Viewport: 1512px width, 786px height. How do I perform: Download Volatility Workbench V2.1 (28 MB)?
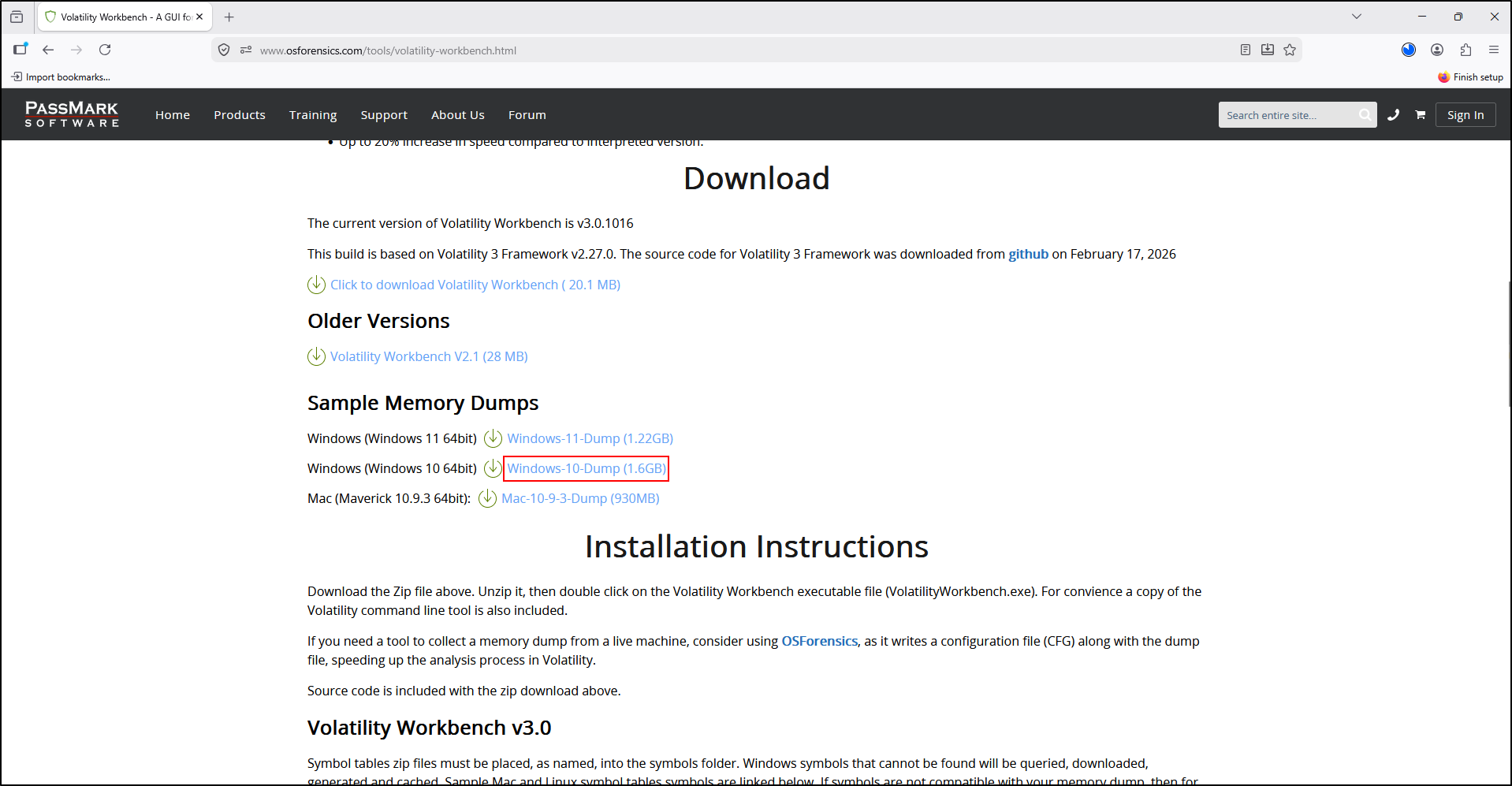click(429, 356)
